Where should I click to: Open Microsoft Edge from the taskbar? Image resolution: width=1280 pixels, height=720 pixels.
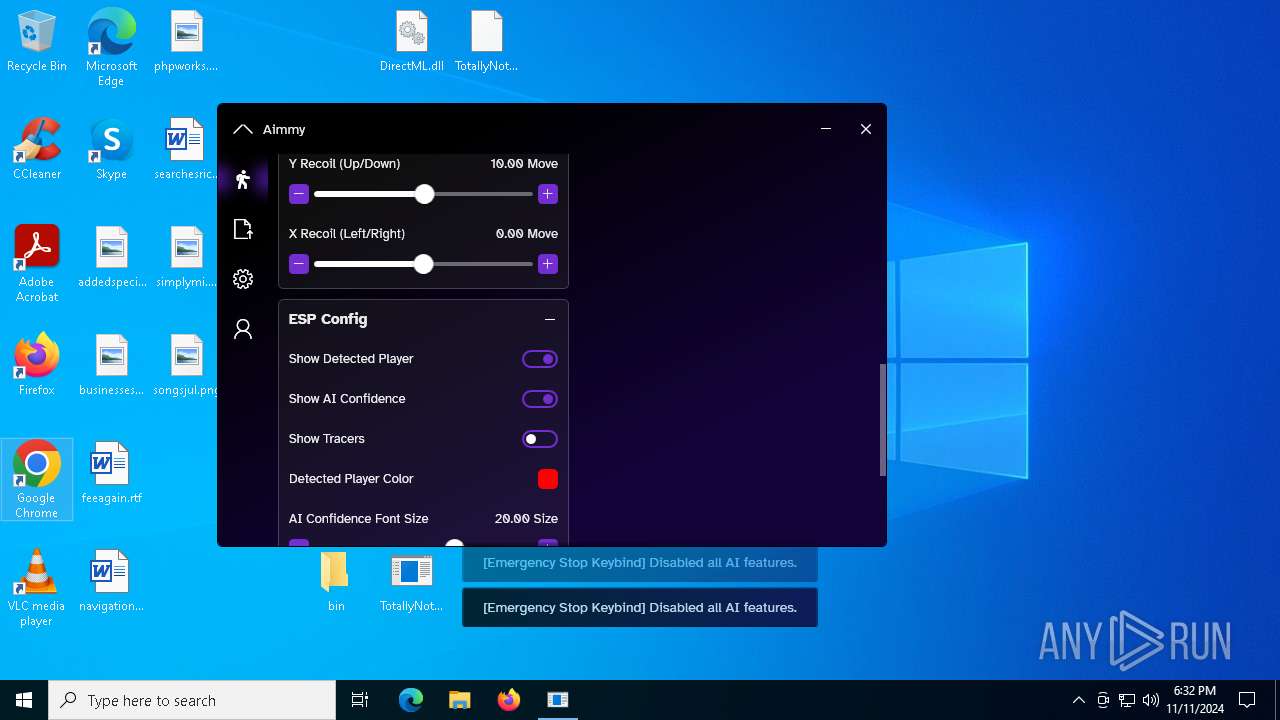tap(411, 700)
